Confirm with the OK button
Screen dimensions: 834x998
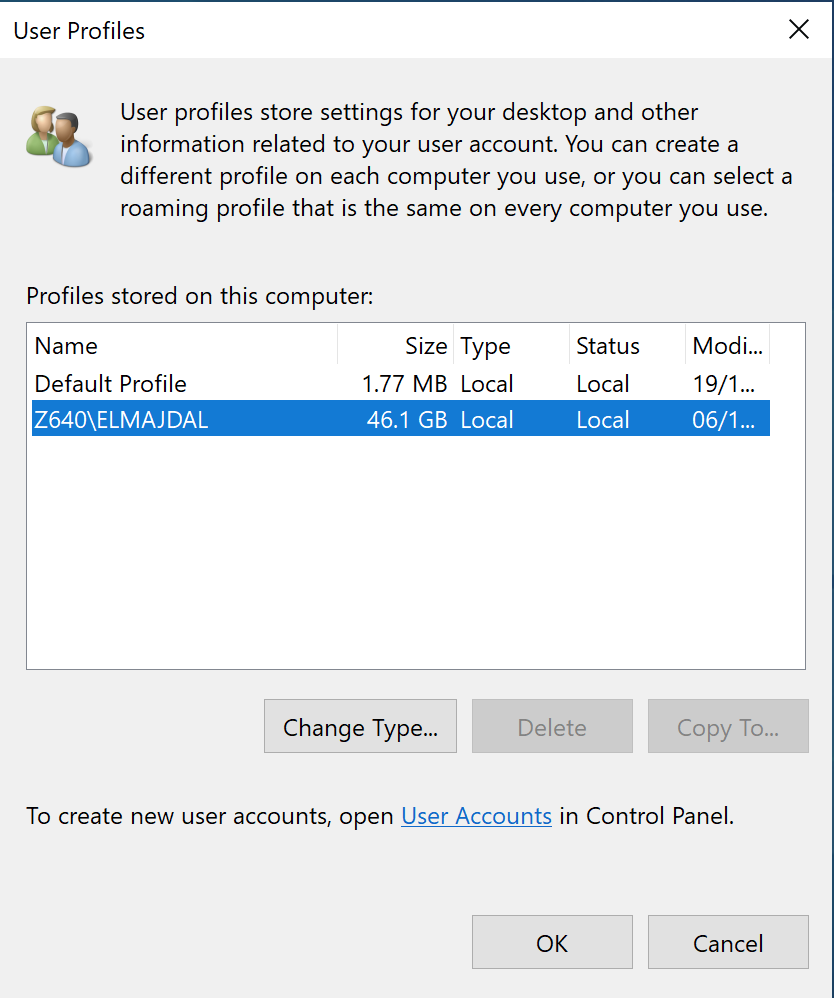point(551,941)
